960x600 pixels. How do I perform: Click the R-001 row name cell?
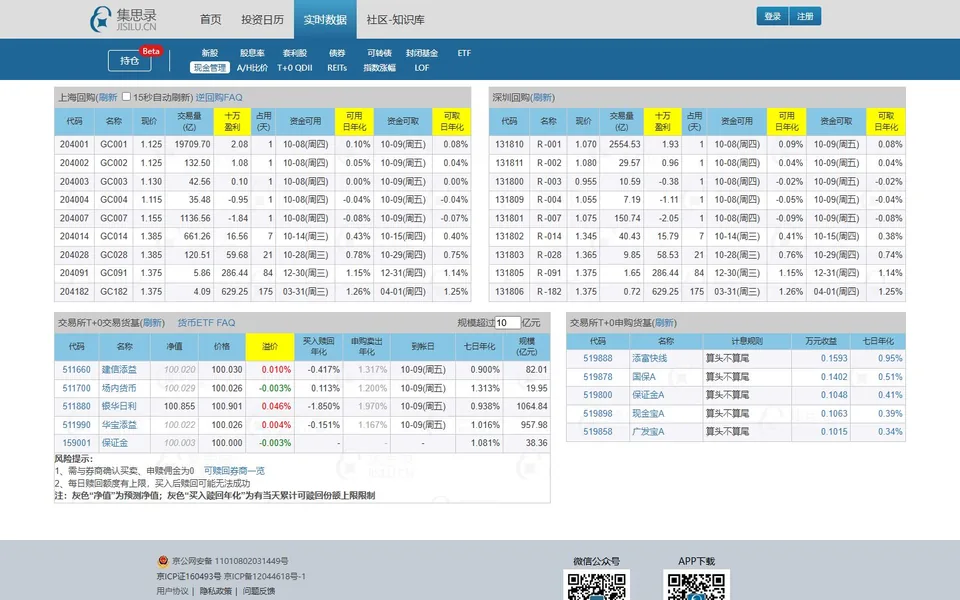click(549, 144)
